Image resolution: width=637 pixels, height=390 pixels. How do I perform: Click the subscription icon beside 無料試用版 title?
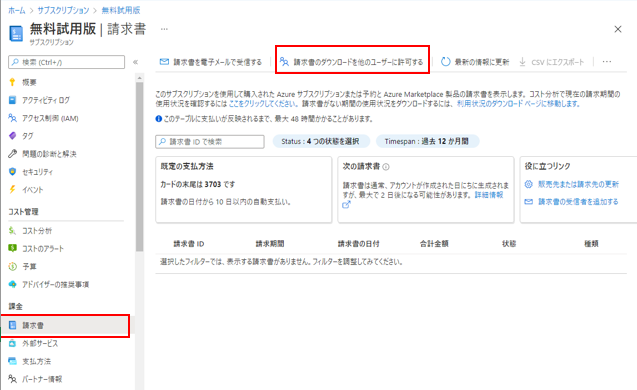[16, 34]
